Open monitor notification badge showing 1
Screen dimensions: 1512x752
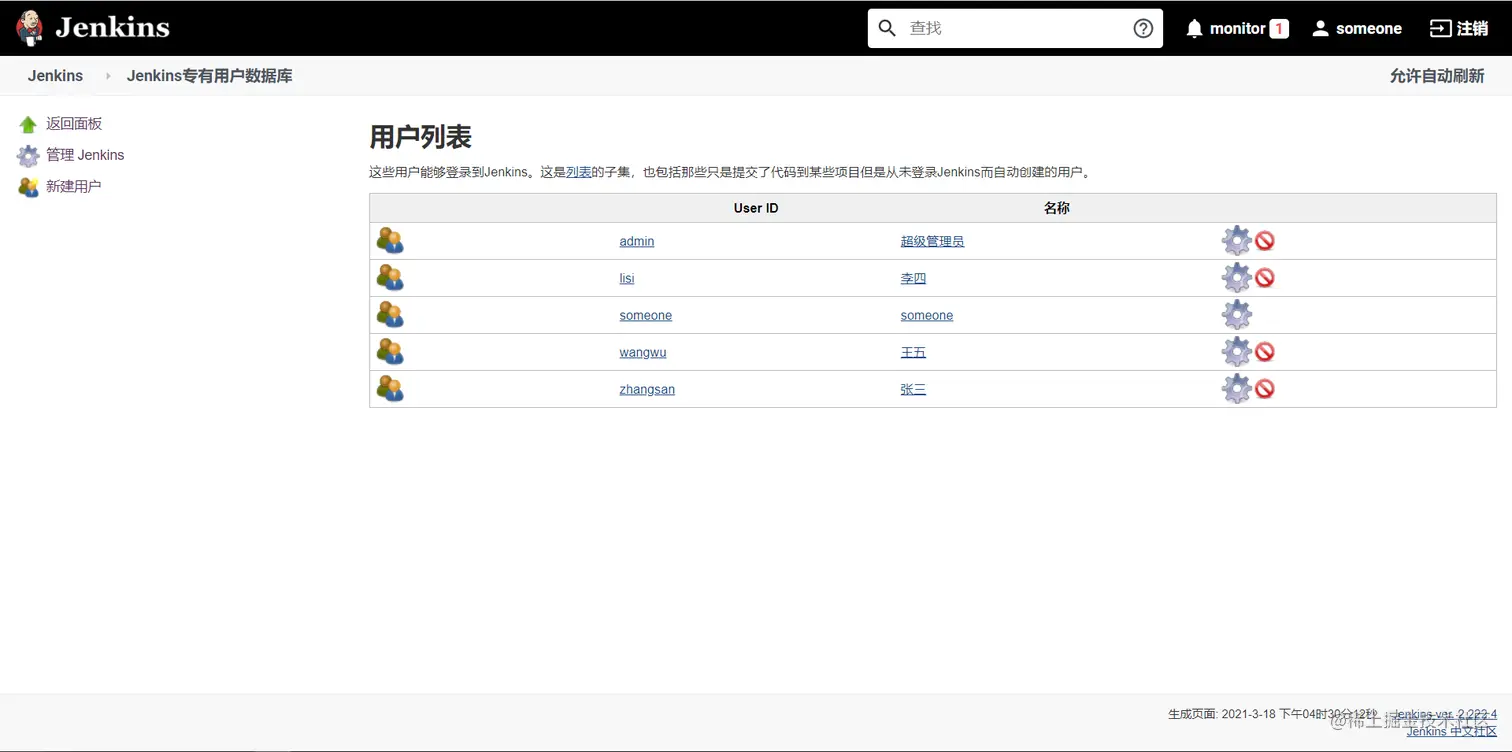click(1278, 28)
